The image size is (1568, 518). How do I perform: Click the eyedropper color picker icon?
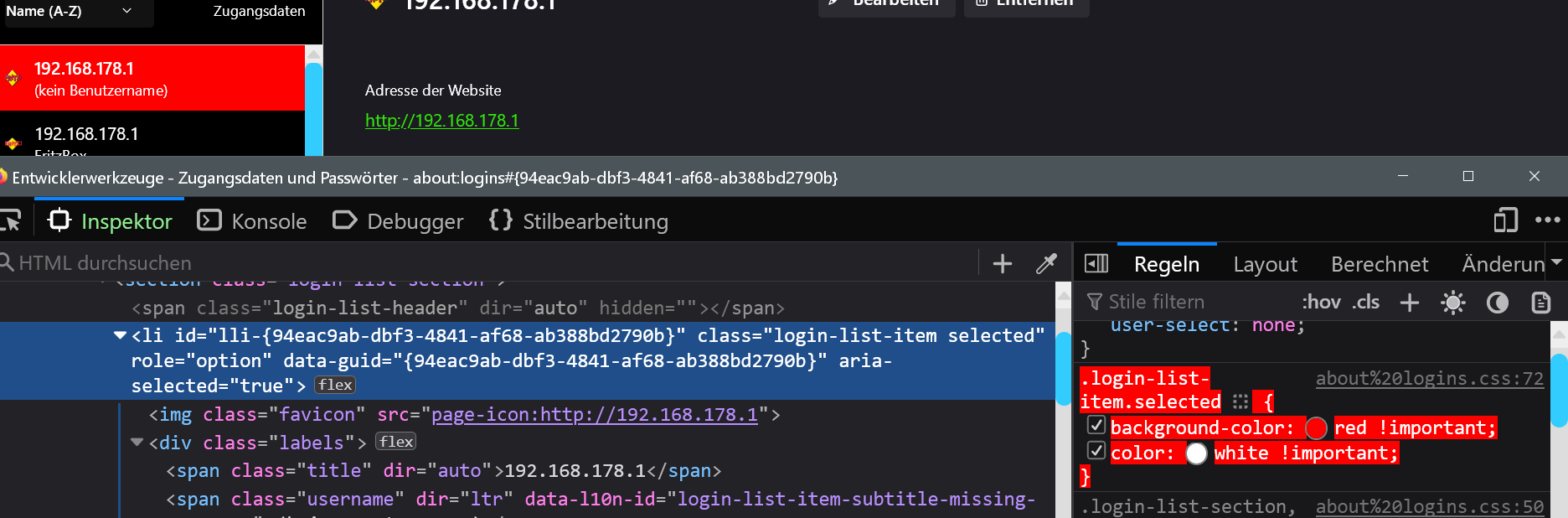point(1046,264)
